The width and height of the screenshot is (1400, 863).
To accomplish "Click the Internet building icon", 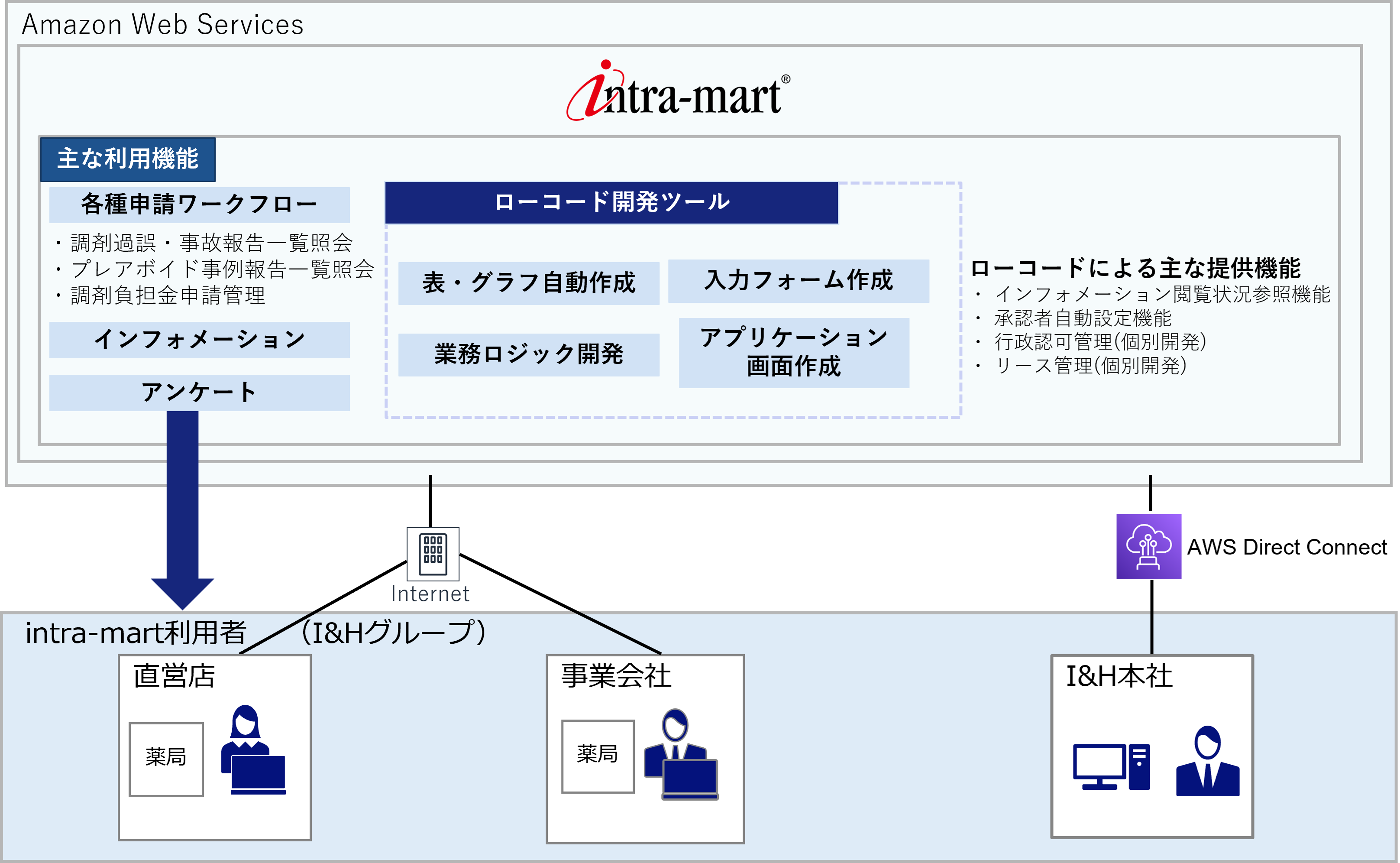I will (433, 553).
